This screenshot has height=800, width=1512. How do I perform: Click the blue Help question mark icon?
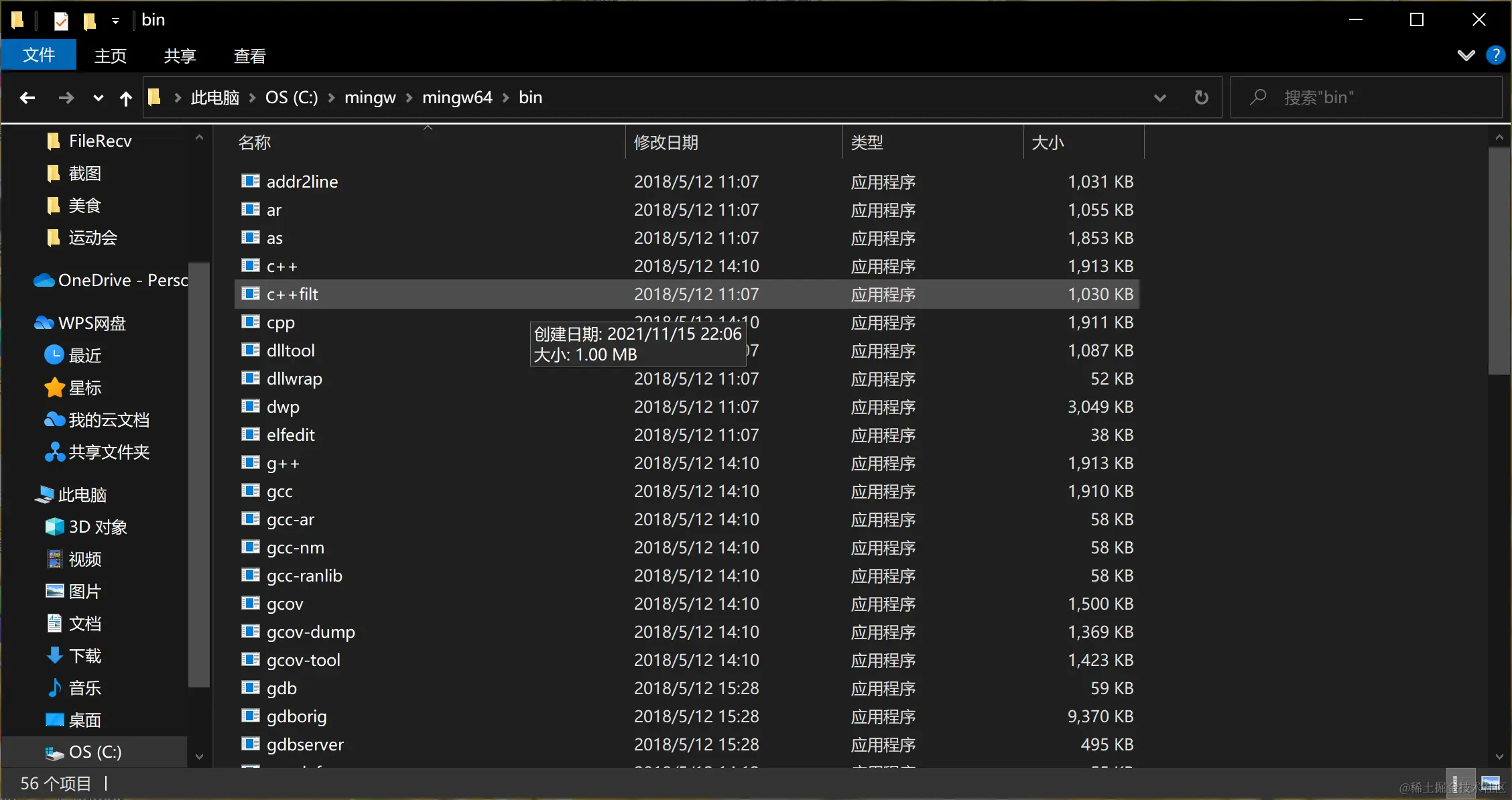(x=1495, y=55)
